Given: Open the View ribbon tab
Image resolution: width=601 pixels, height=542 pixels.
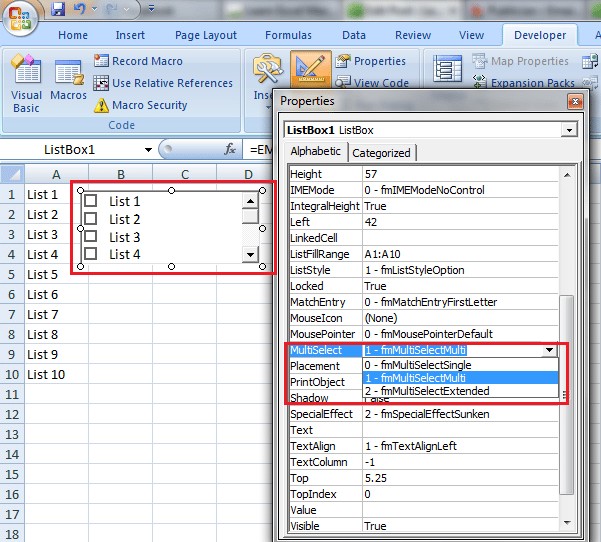Looking at the screenshot, I should pyautogui.click(x=471, y=35).
